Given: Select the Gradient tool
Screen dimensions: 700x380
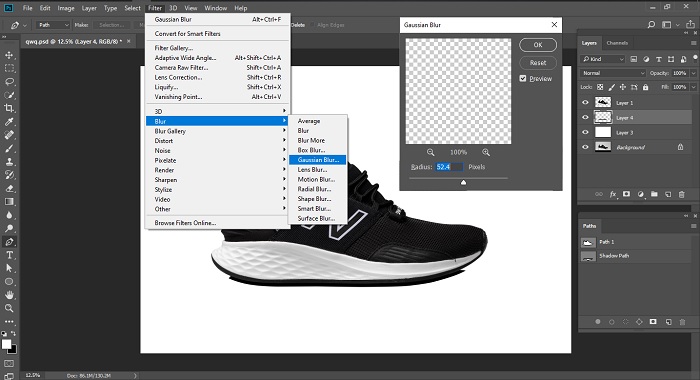Looking at the screenshot, I should 9,202.
